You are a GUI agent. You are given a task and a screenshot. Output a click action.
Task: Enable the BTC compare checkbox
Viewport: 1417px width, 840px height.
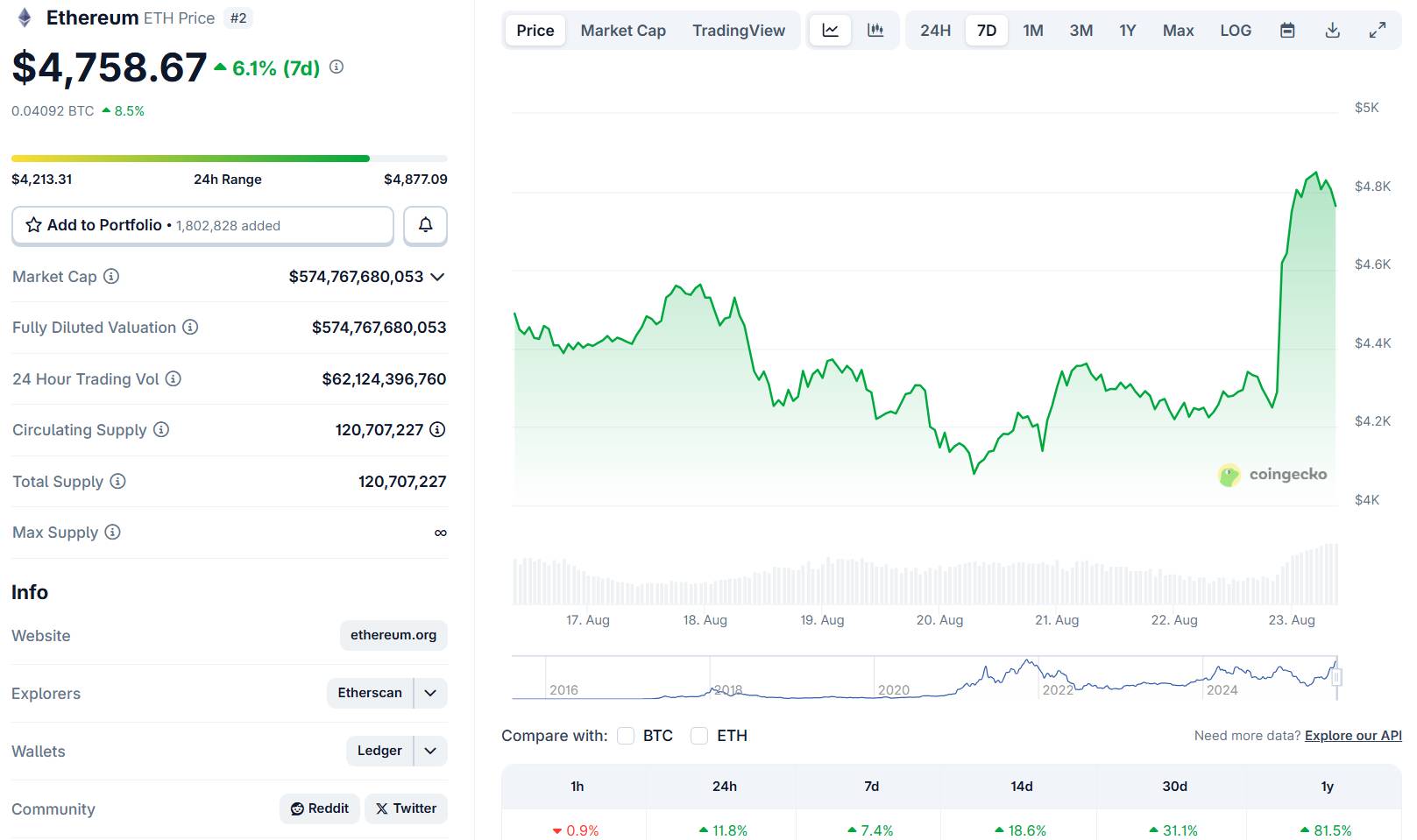coord(626,736)
